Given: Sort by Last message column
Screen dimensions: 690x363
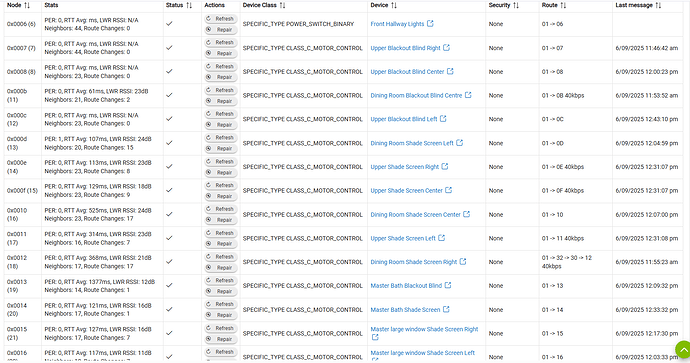Looking at the screenshot, I should [x=638, y=5].
